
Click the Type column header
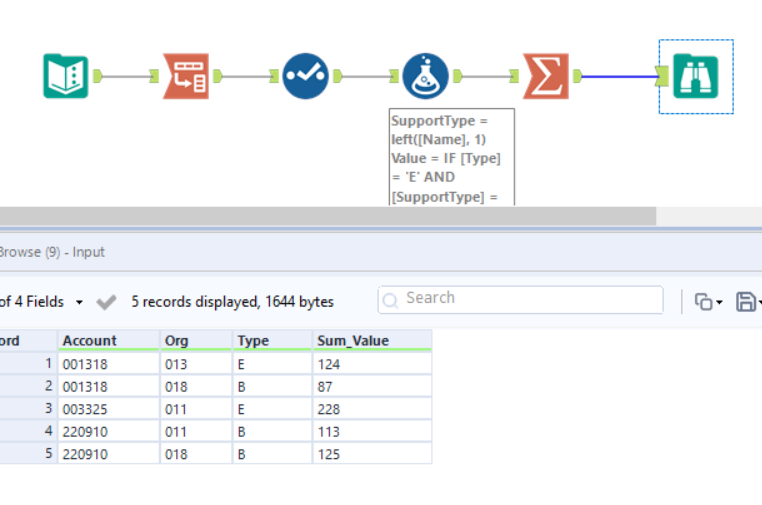tap(253, 340)
